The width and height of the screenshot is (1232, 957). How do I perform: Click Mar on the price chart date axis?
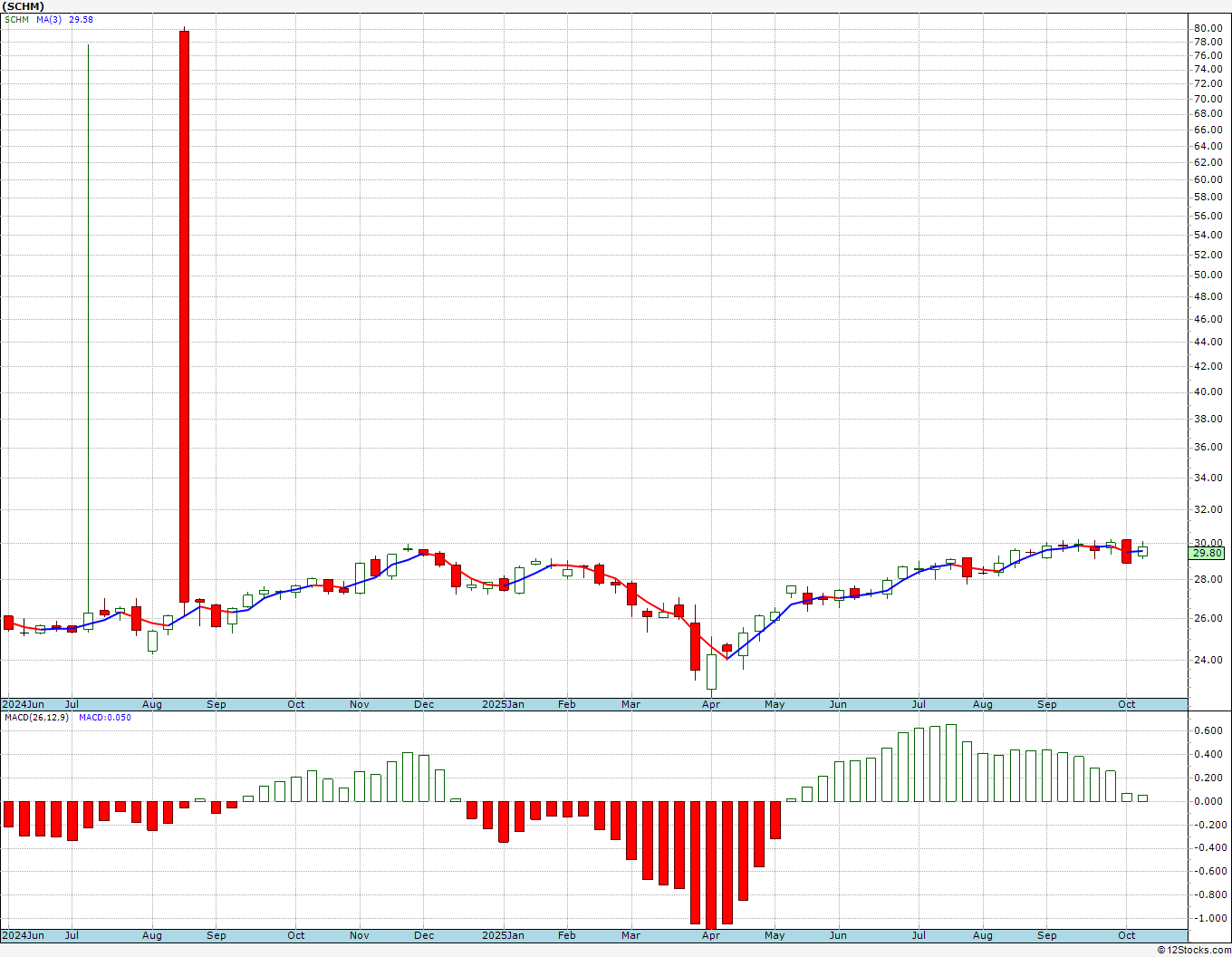(630, 704)
